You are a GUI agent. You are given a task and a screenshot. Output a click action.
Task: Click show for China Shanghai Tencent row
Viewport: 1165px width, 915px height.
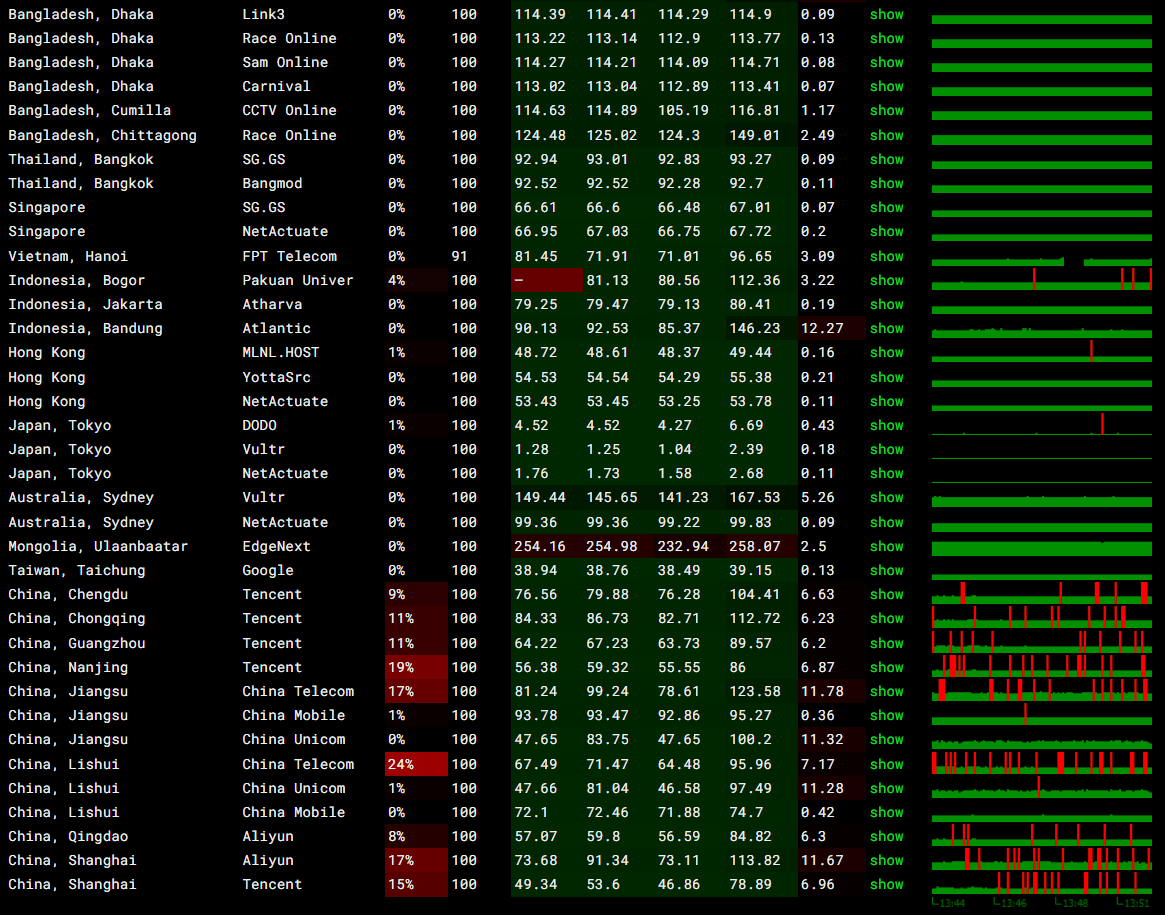pyautogui.click(x=886, y=884)
